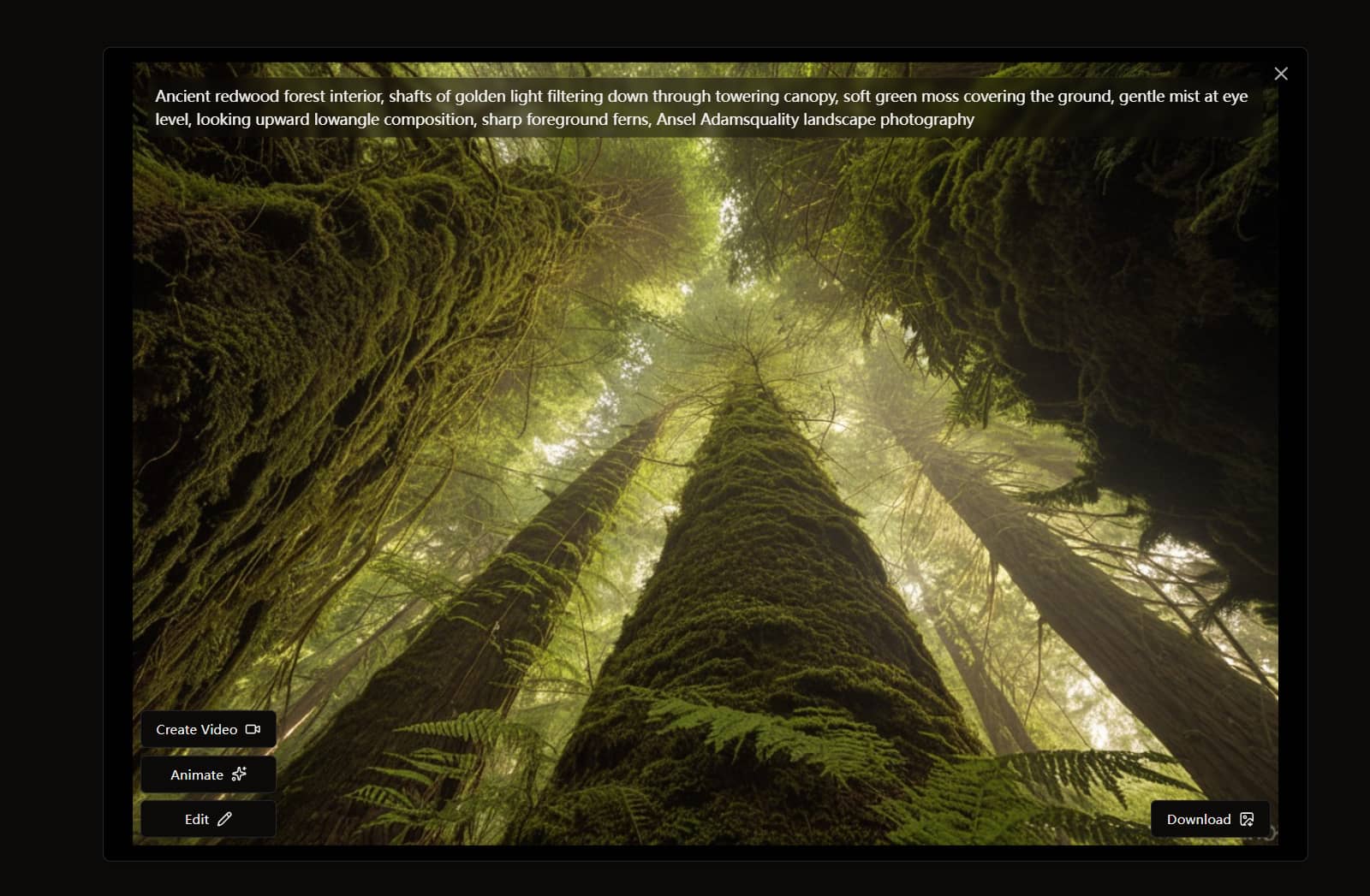The image size is (1370, 896).
Task: Download the generated forest image
Action: [x=1210, y=819]
